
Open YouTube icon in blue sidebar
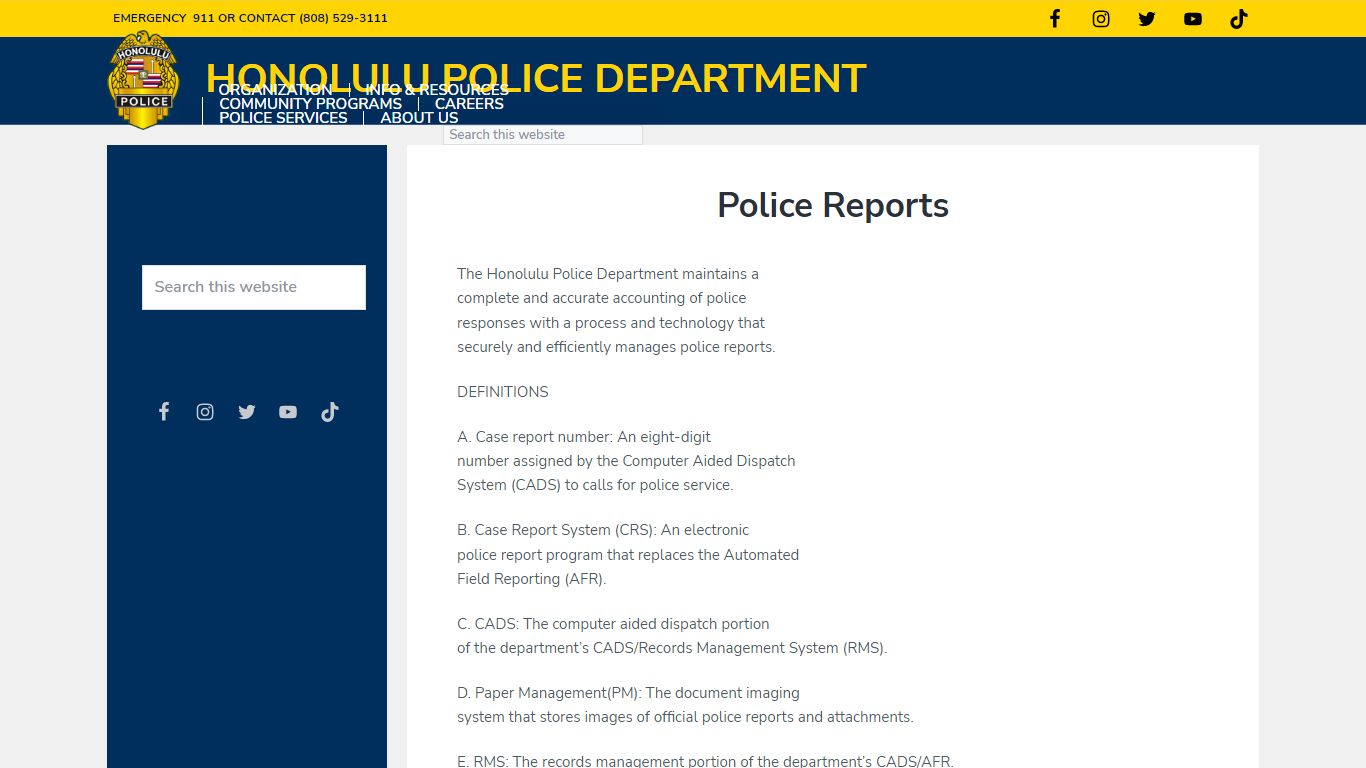pyautogui.click(x=288, y=412)
